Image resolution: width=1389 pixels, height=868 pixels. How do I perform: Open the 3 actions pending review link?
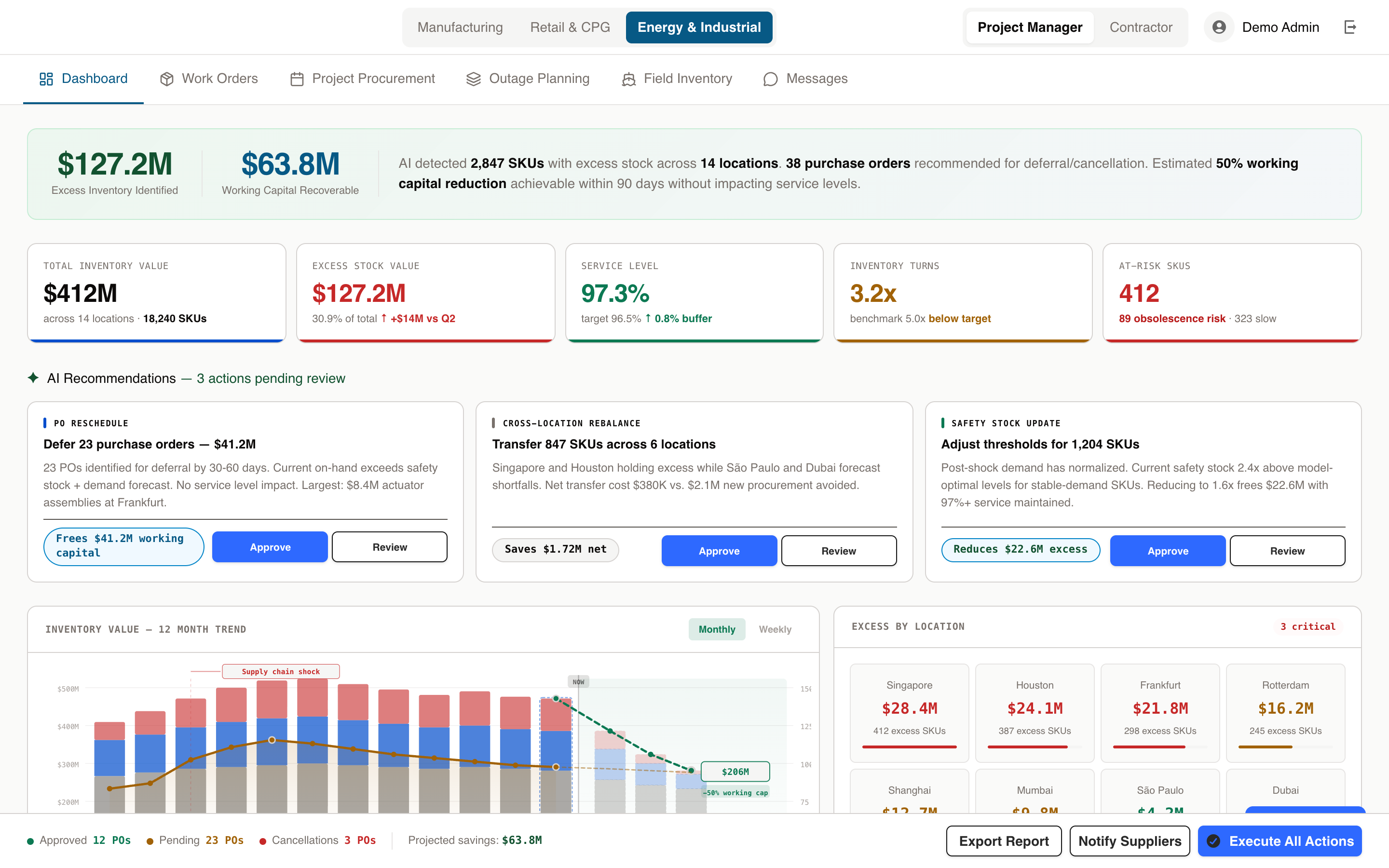click(x=271, y=379)
